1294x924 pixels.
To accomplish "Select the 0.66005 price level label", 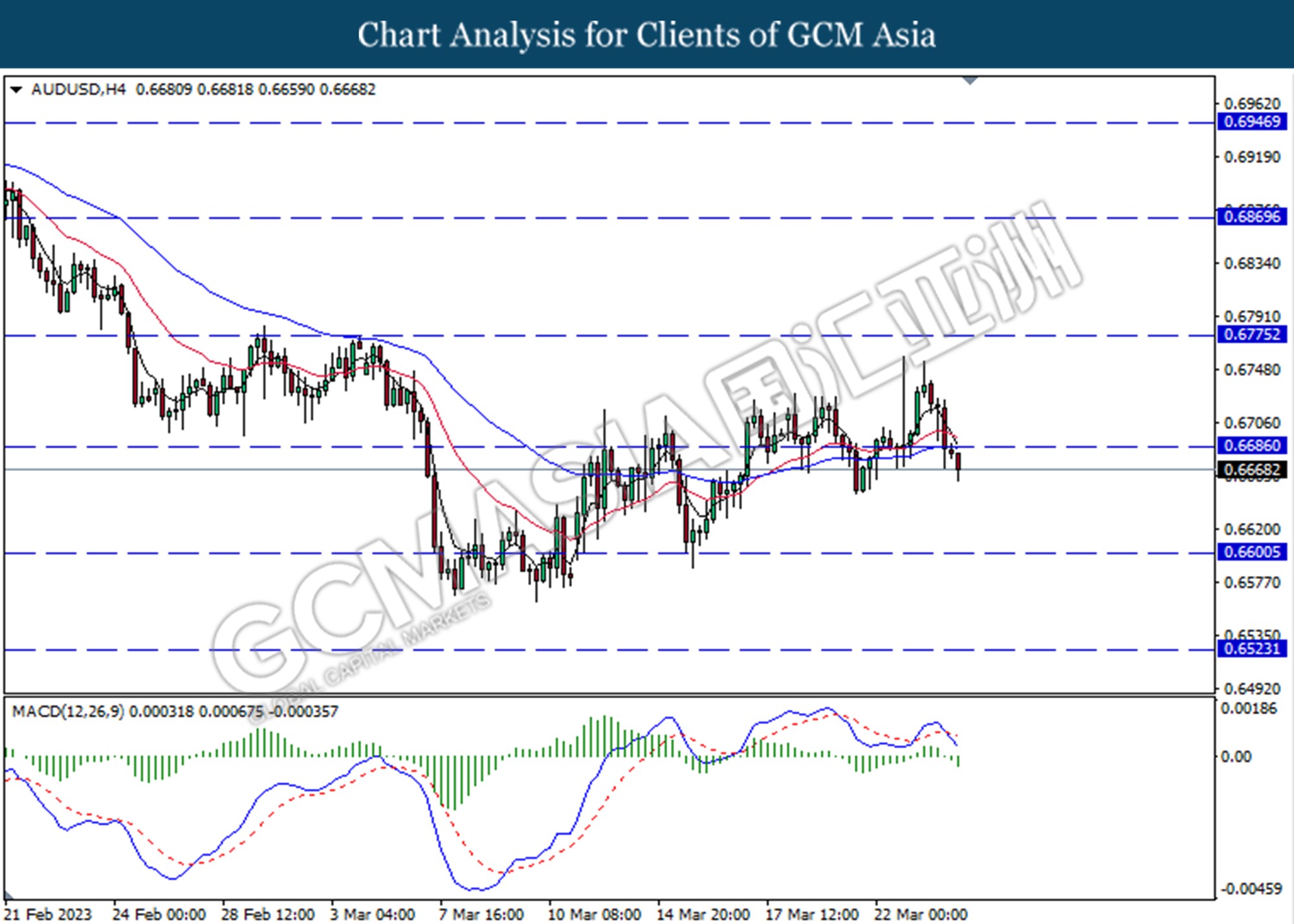I will pos(1252,552).
